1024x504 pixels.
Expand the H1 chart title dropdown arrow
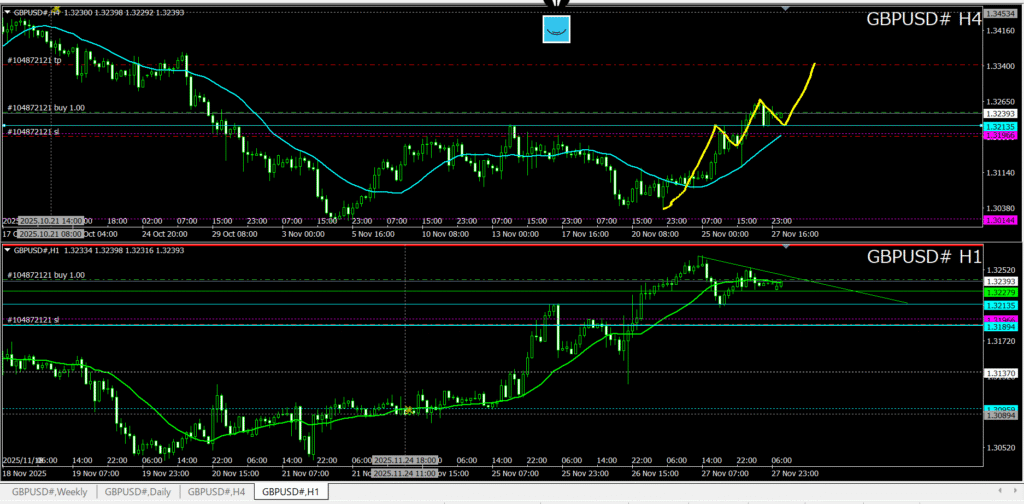tap(8, 251)
